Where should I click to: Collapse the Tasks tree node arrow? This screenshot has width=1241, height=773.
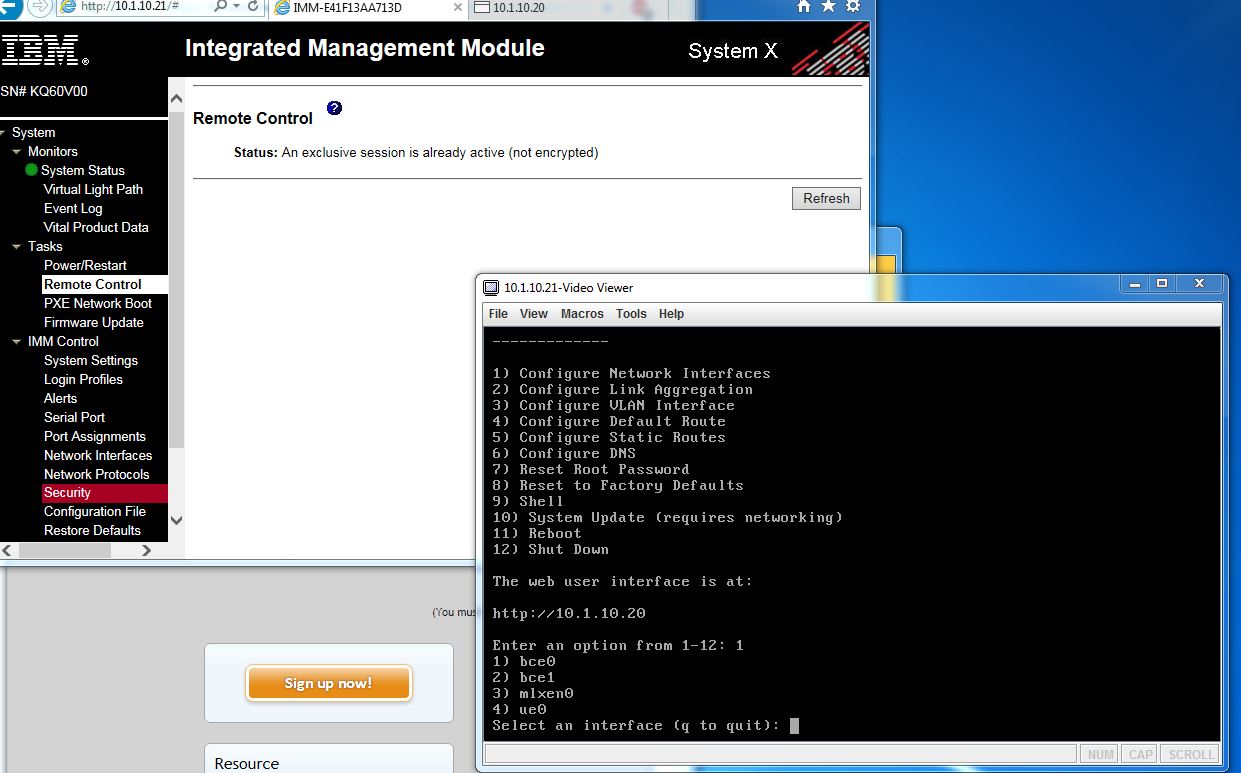coord(17,247)
